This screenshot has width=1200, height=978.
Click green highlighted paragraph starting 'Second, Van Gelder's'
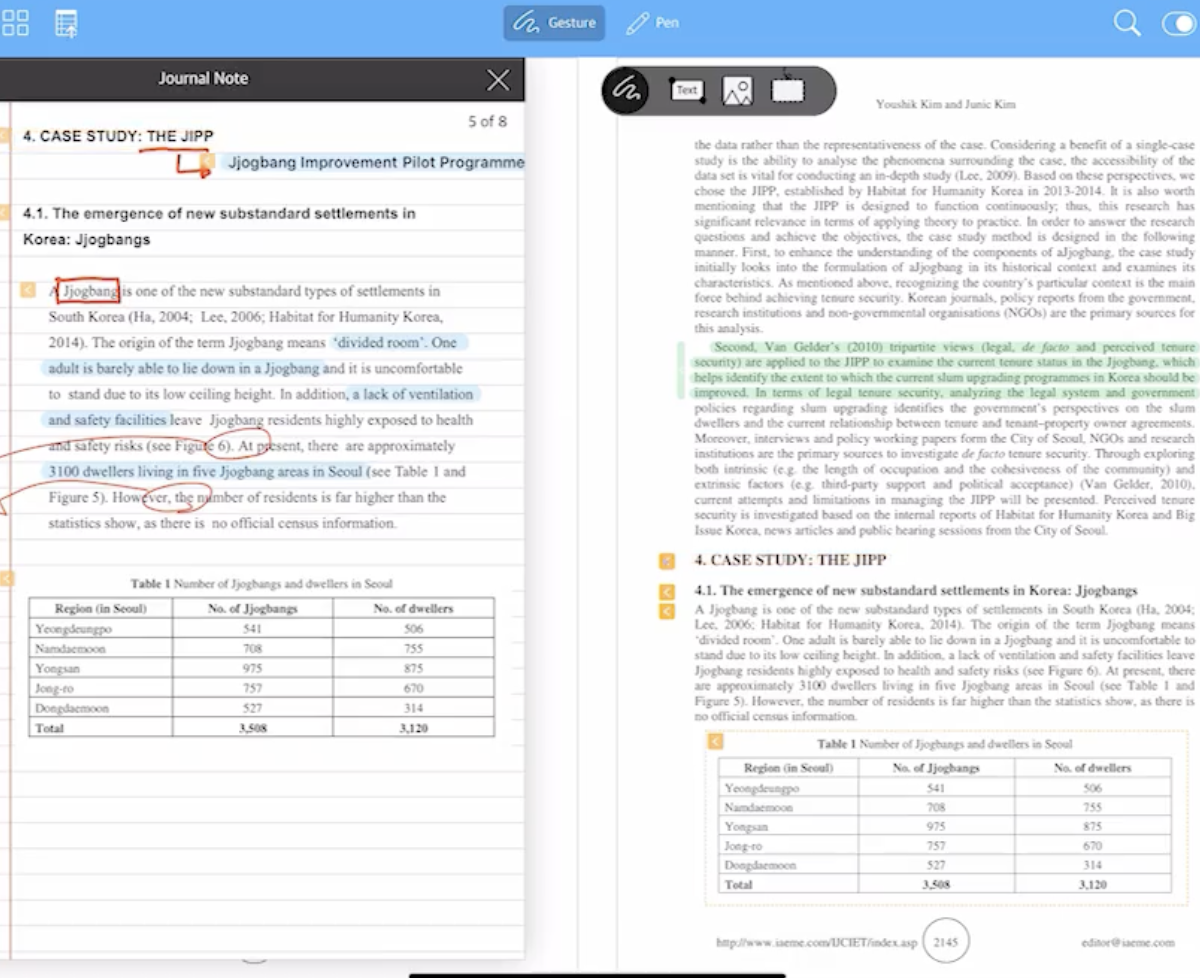[x=944, y=370]
